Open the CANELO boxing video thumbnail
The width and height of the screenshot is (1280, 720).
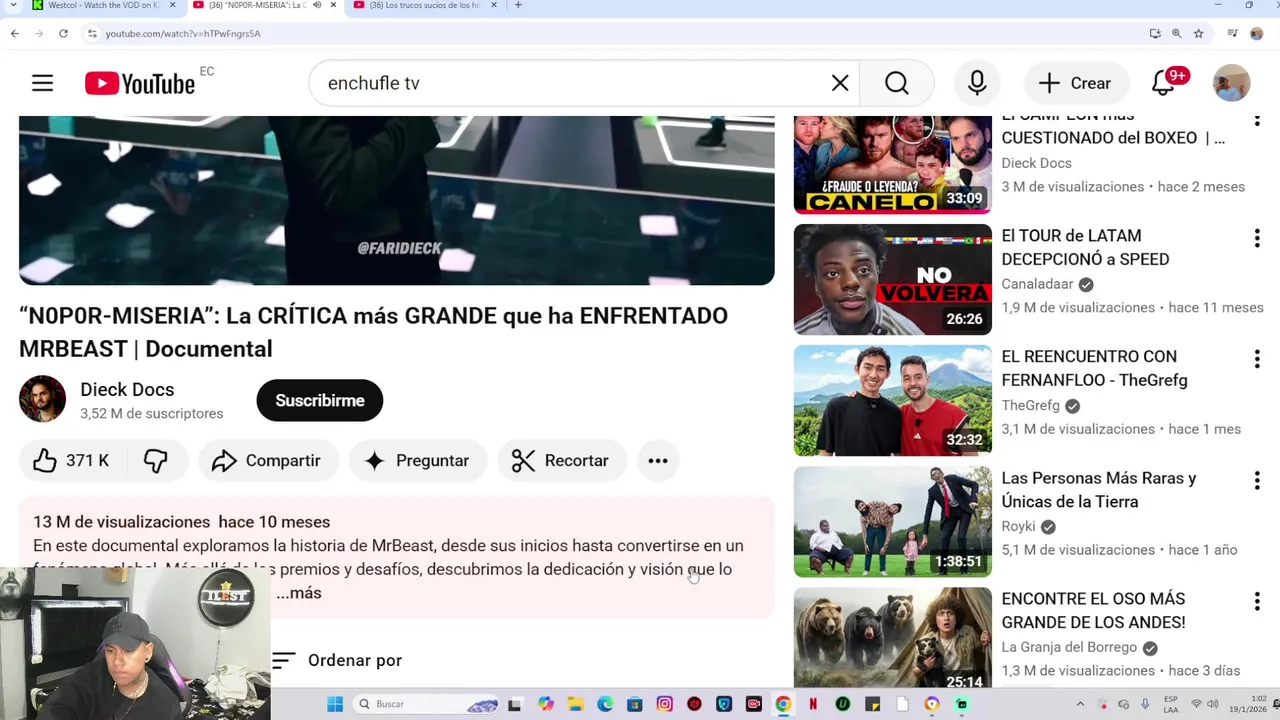893,164
